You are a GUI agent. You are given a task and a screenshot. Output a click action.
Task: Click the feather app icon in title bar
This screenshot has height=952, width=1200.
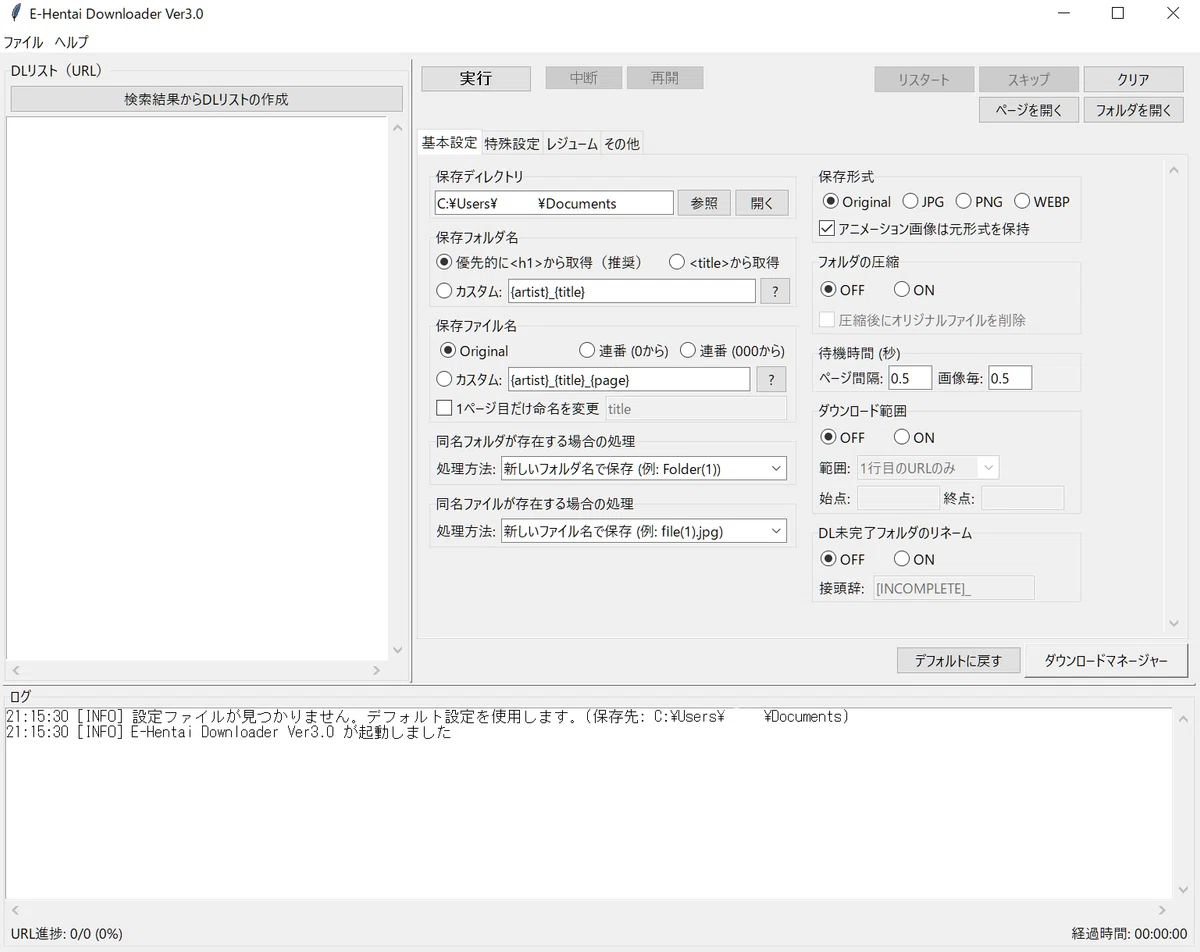(x=15, y=14)
